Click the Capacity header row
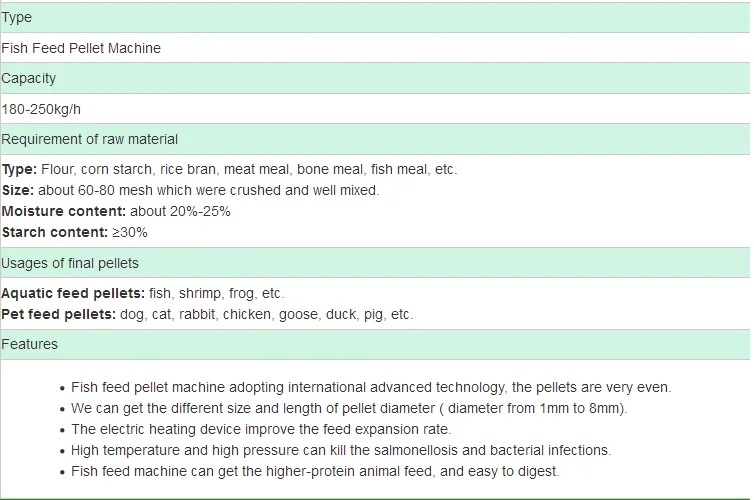This screenshot has height=500, width=754. click(375, 78)
